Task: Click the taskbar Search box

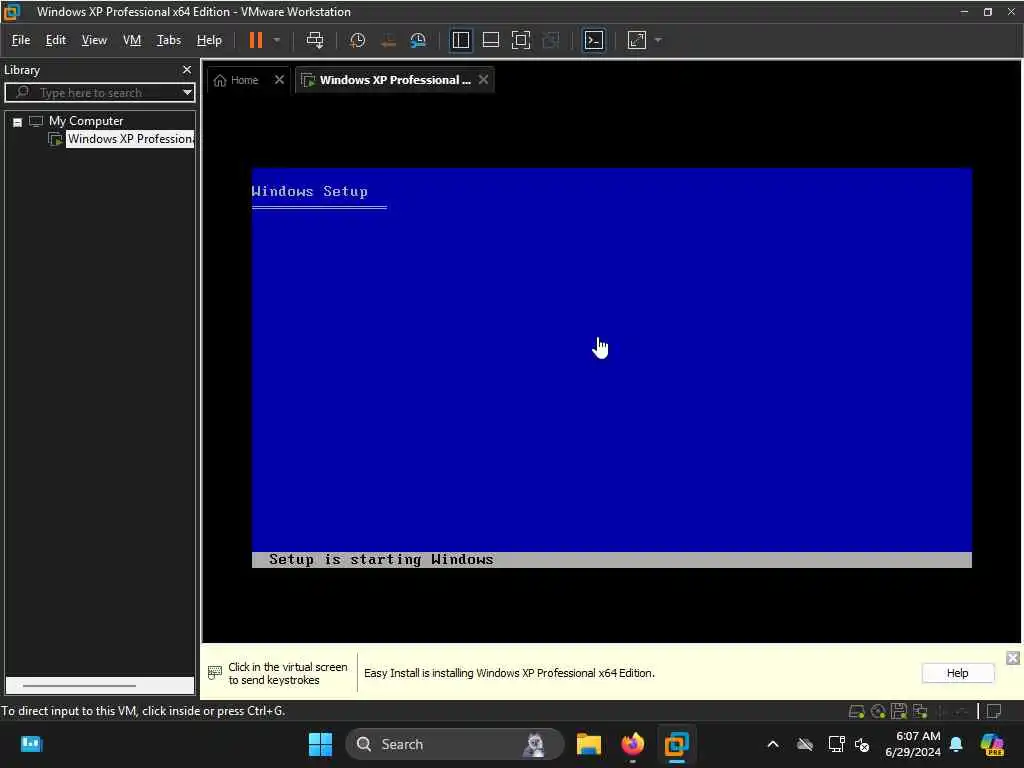Action: click(x=455, y=744)
